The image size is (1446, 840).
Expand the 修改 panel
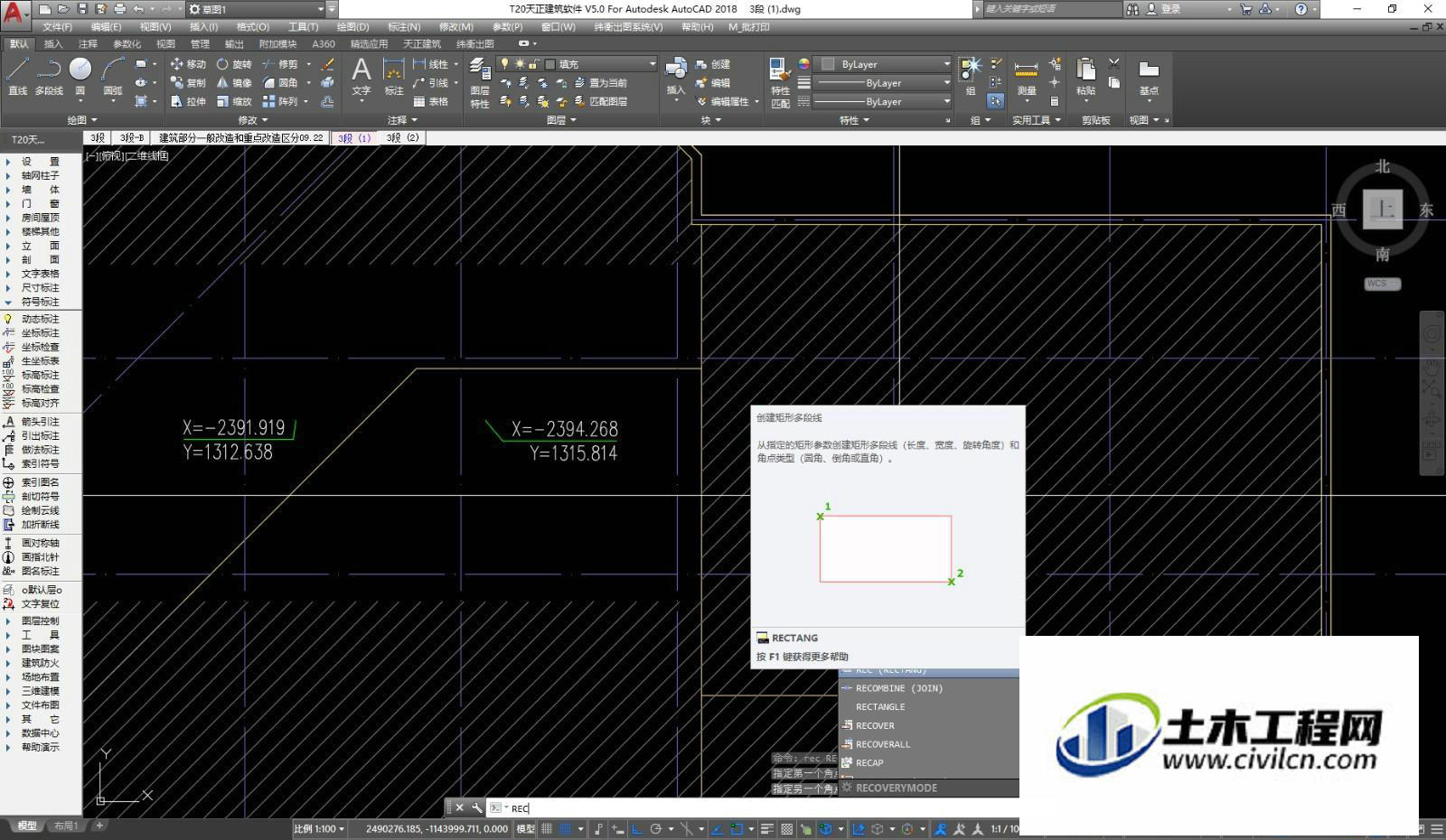pos(253,119)
